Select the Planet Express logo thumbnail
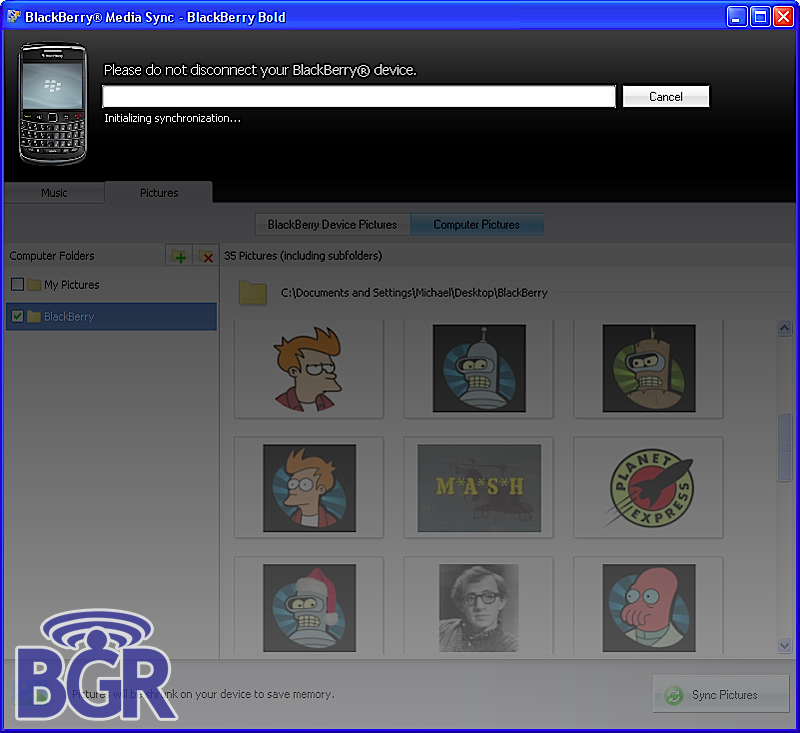Screen dimensions: 800x733 point(648,488)
